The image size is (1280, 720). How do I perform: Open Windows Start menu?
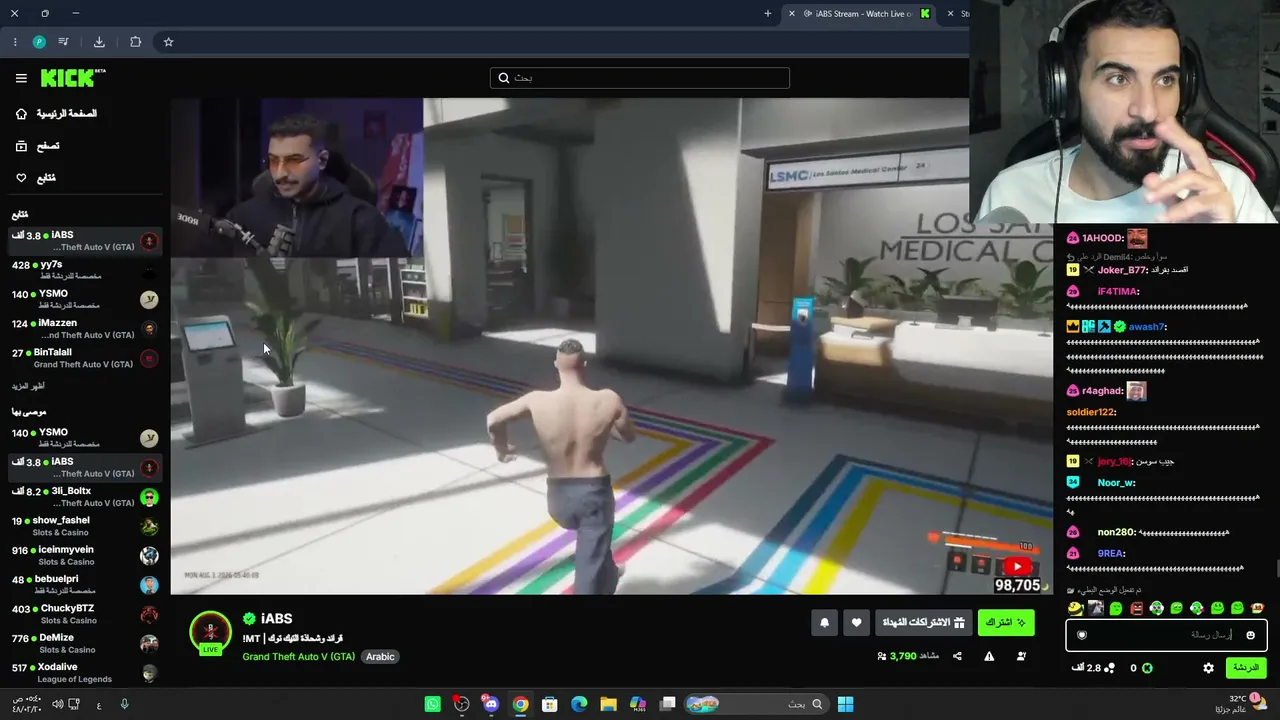tap(845, 704)
